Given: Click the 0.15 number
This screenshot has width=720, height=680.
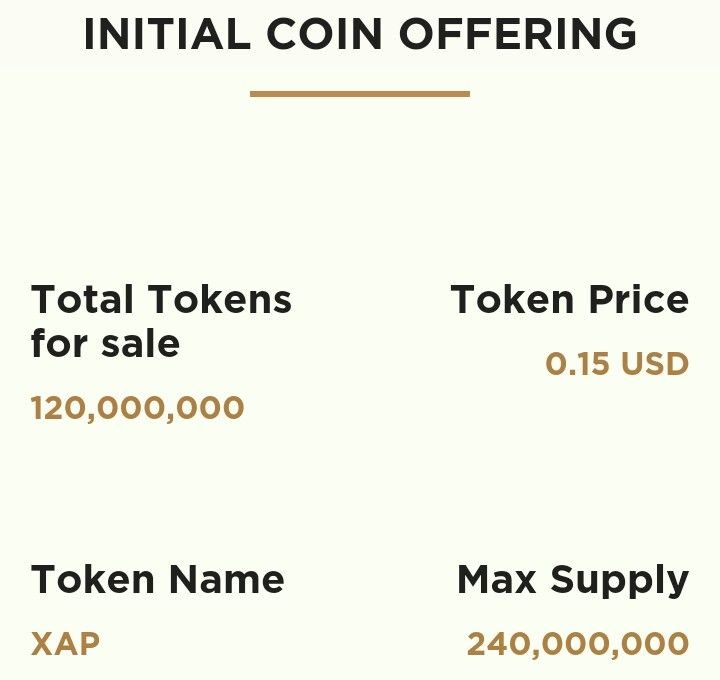Looking at the screenshot, I should pyautogui.click(x=578, y=364).
